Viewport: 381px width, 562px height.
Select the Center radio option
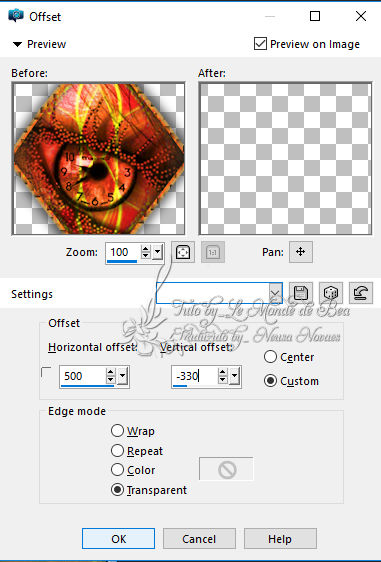point(270,357)
